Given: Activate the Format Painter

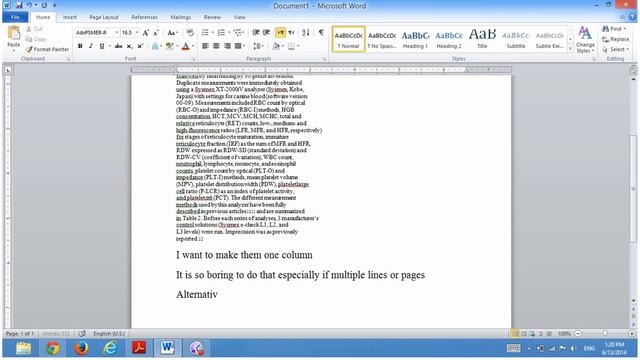Looking at the screenshot, I should tap(47, 49).
